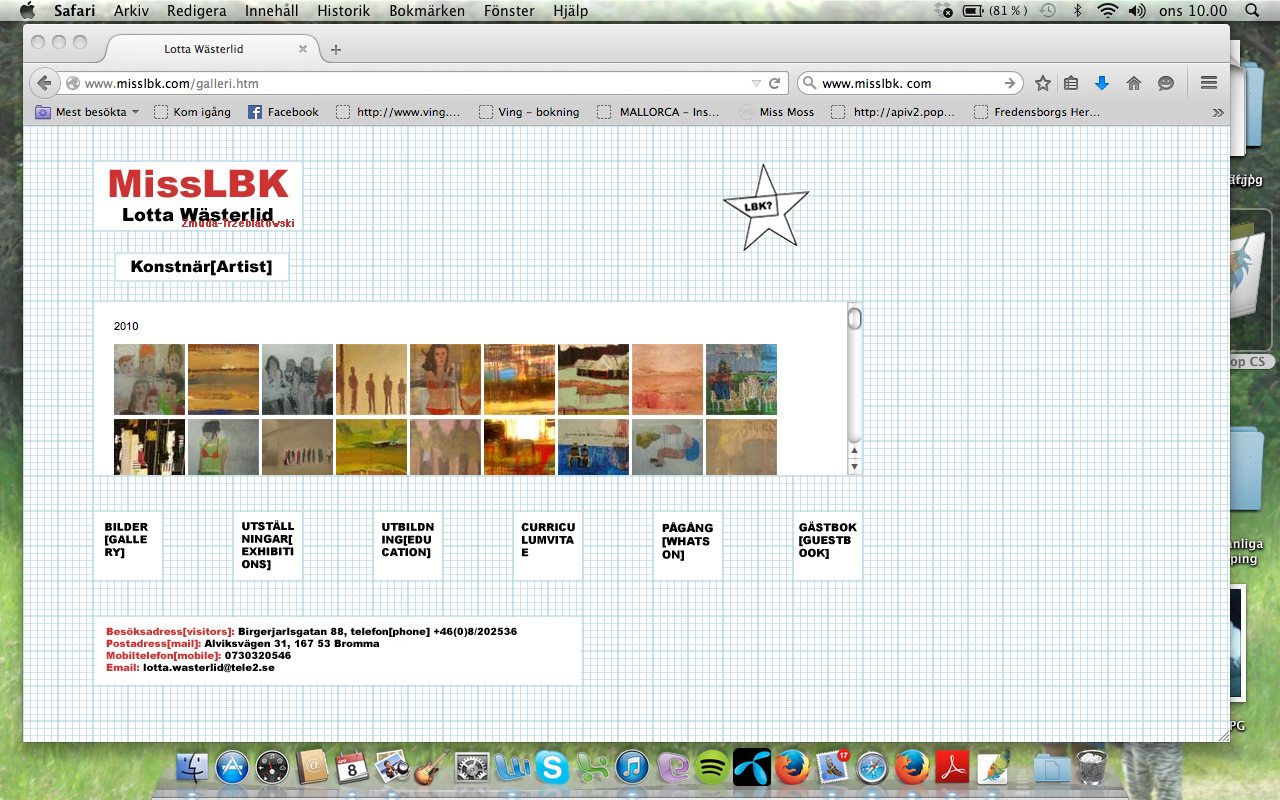Image resolution: width=1280 pixels, height=800 pixels.
Task: Click the LBK? star graphic
Action: [765, 208]
